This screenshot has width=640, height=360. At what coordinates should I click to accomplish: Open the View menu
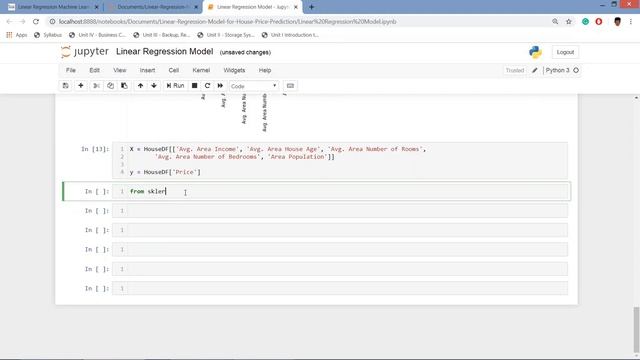tap(120, 70)
